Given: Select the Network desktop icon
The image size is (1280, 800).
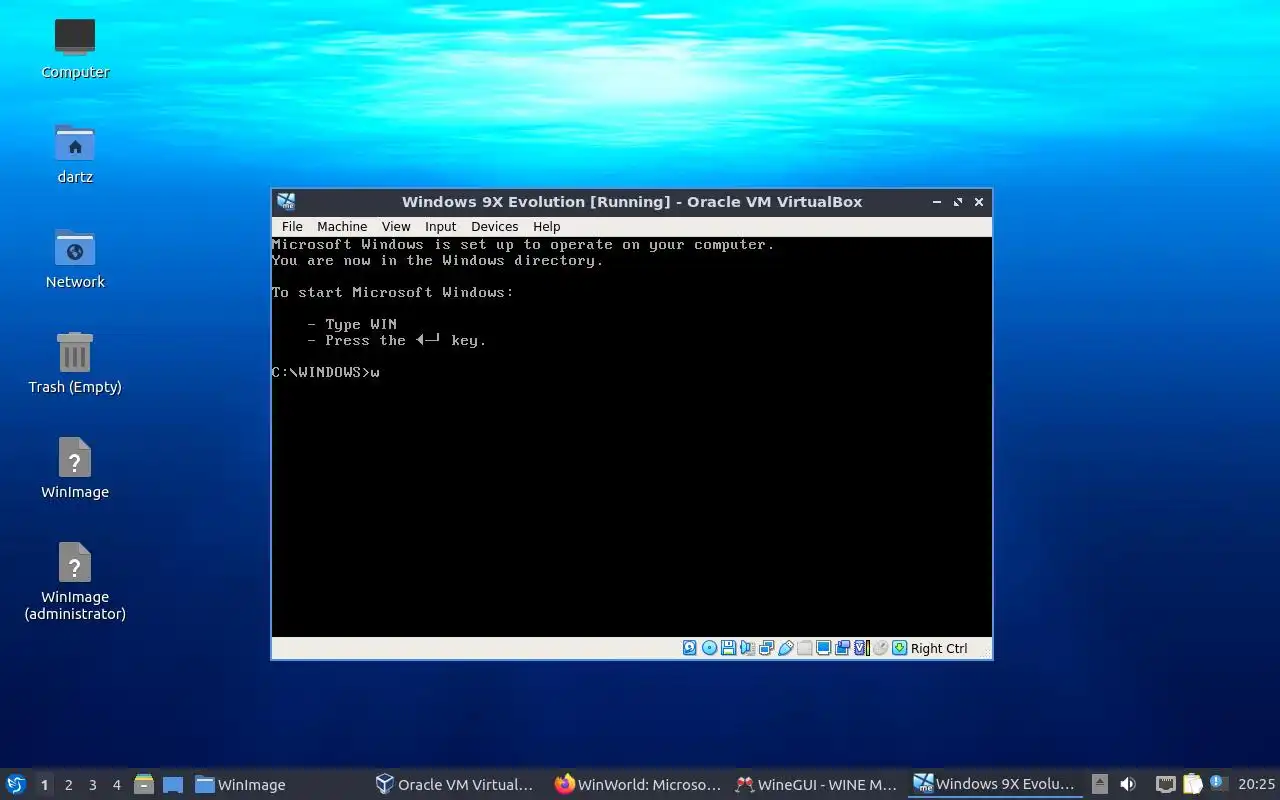Looking at the screenshot, I should (x=75, y=258).
